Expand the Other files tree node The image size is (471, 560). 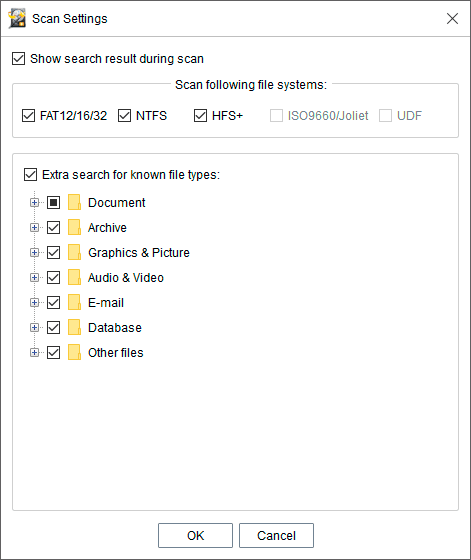pyautogui.click(x=34, y=353)
